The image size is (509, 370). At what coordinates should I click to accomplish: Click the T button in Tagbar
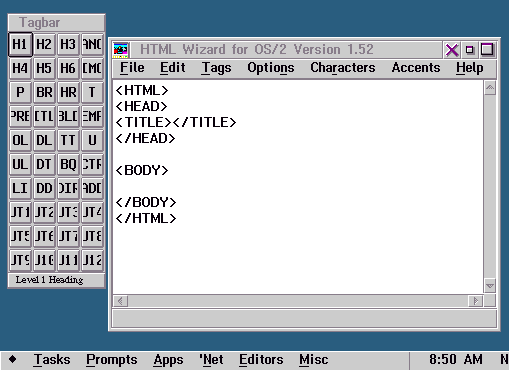(x=92, y=92)
